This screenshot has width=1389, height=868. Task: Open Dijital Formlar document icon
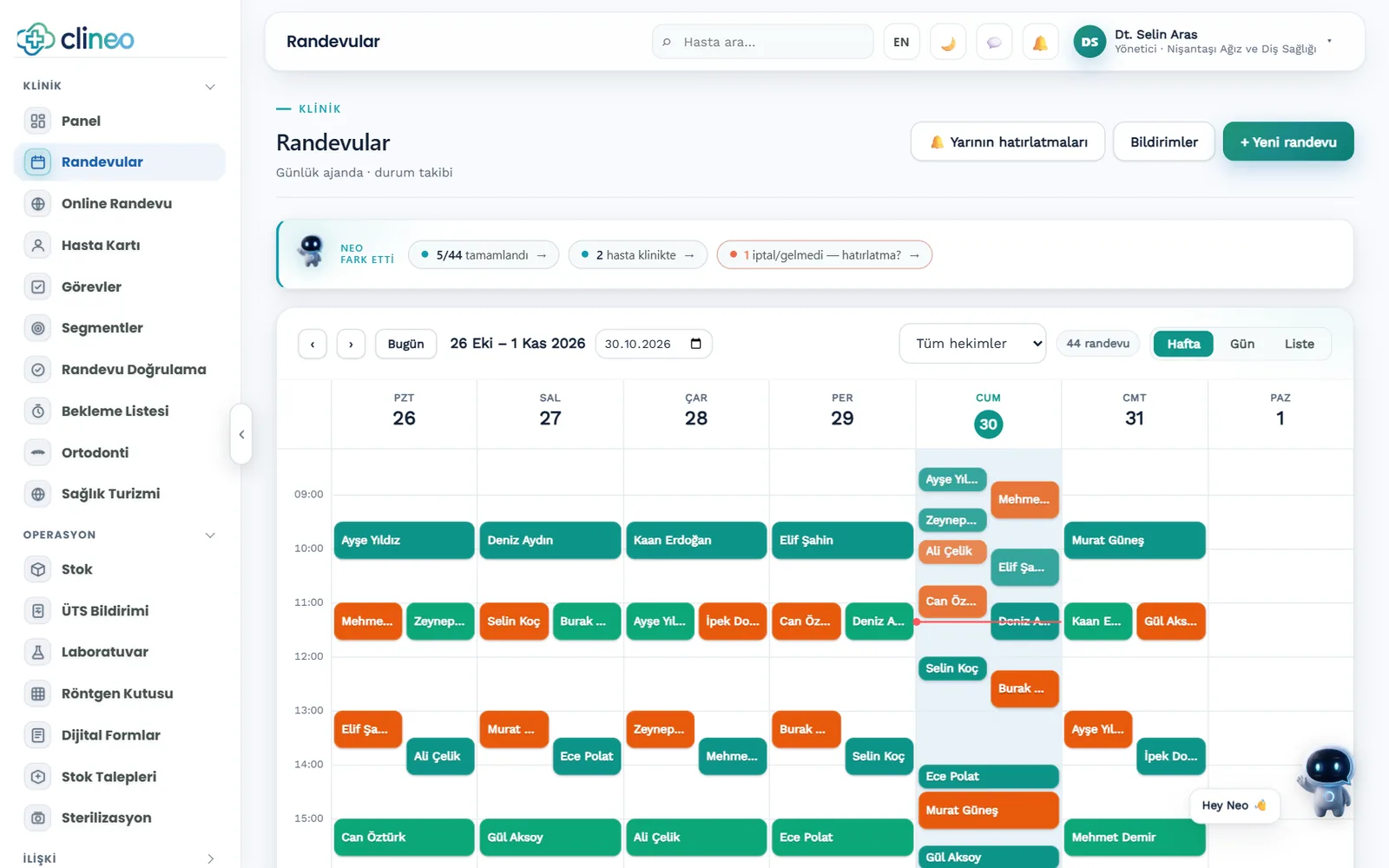tap(38, 735)
